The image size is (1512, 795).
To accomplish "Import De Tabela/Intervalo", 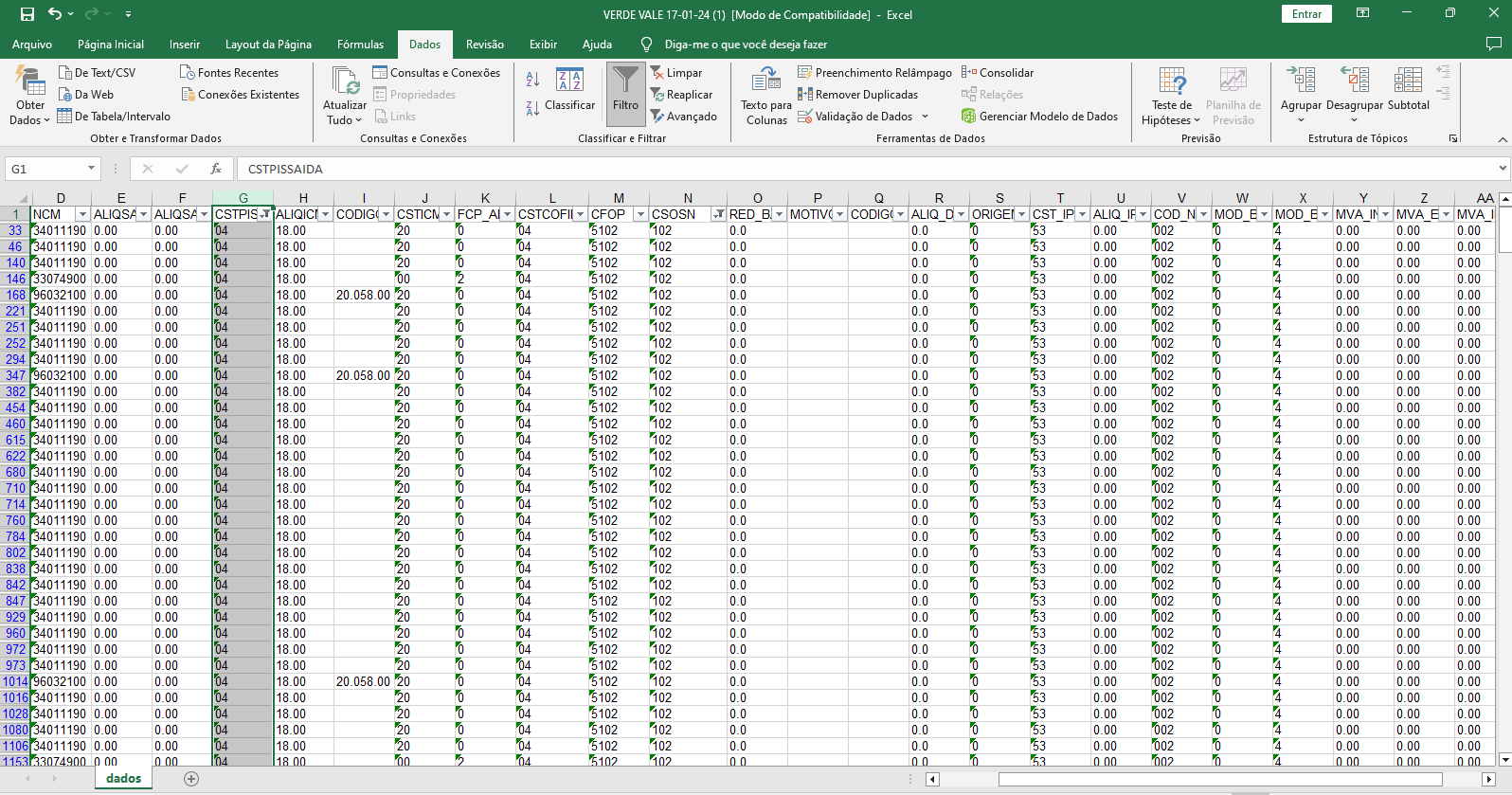I will [114, 117].
